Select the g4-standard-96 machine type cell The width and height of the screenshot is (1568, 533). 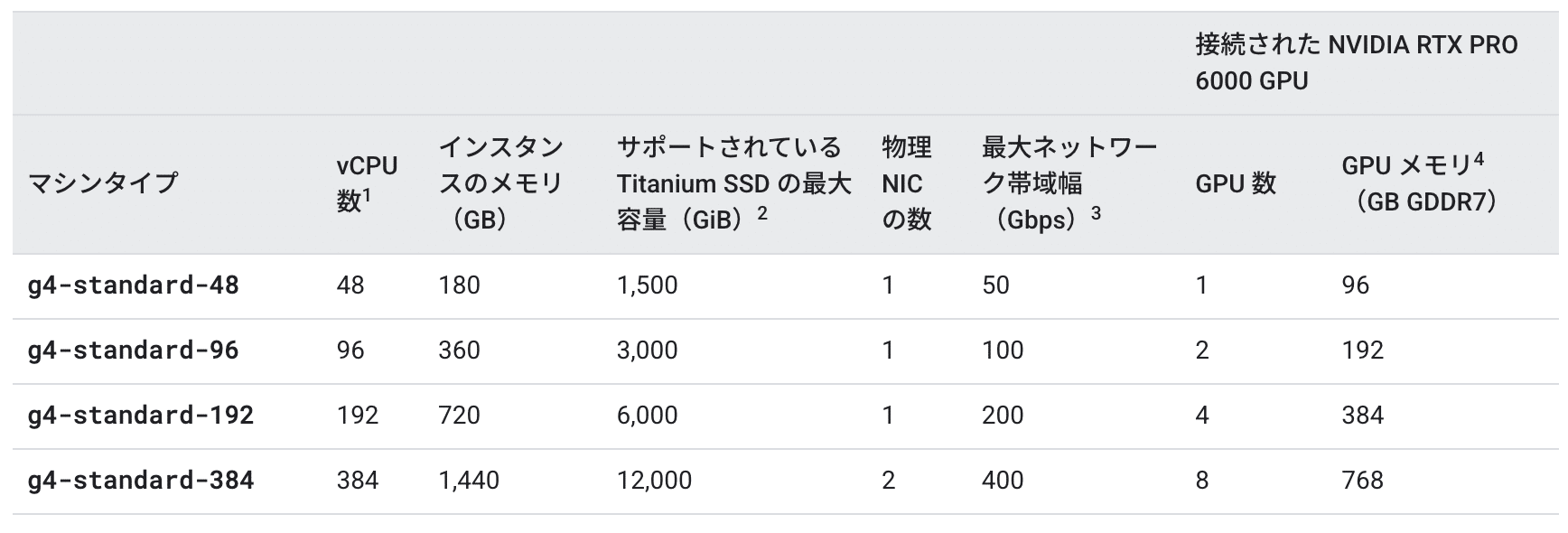pos(133,351)
